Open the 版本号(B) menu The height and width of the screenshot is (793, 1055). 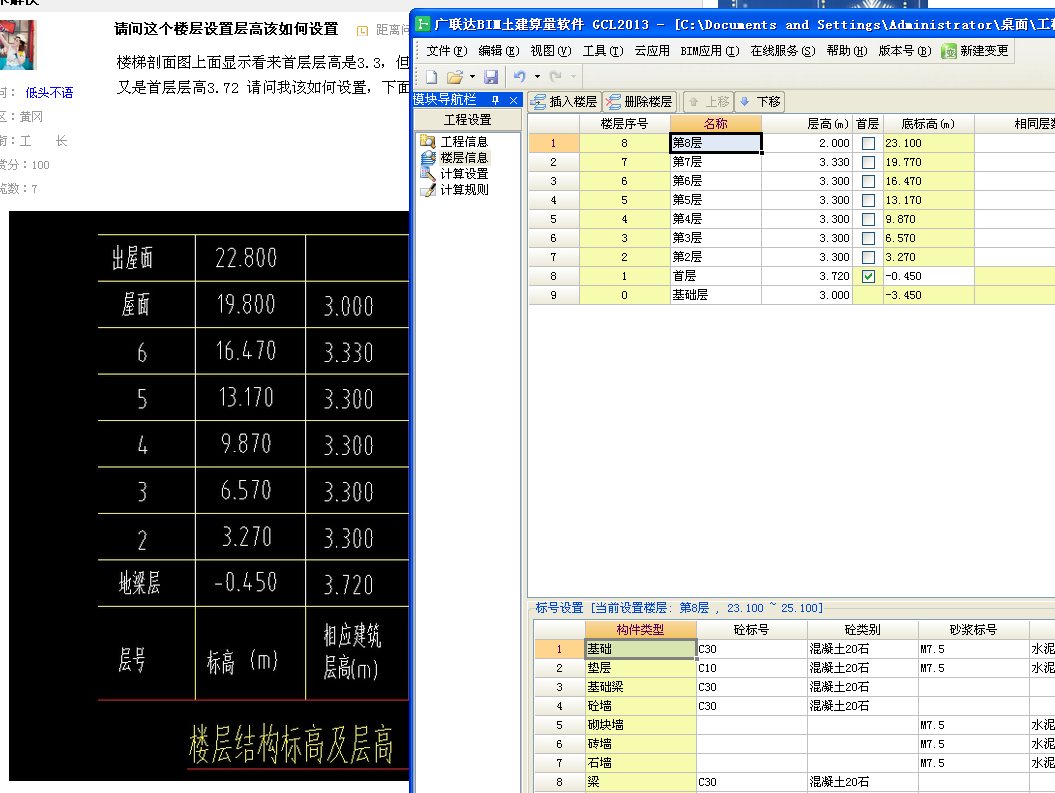pyautogui.click(x=905, y=51)
